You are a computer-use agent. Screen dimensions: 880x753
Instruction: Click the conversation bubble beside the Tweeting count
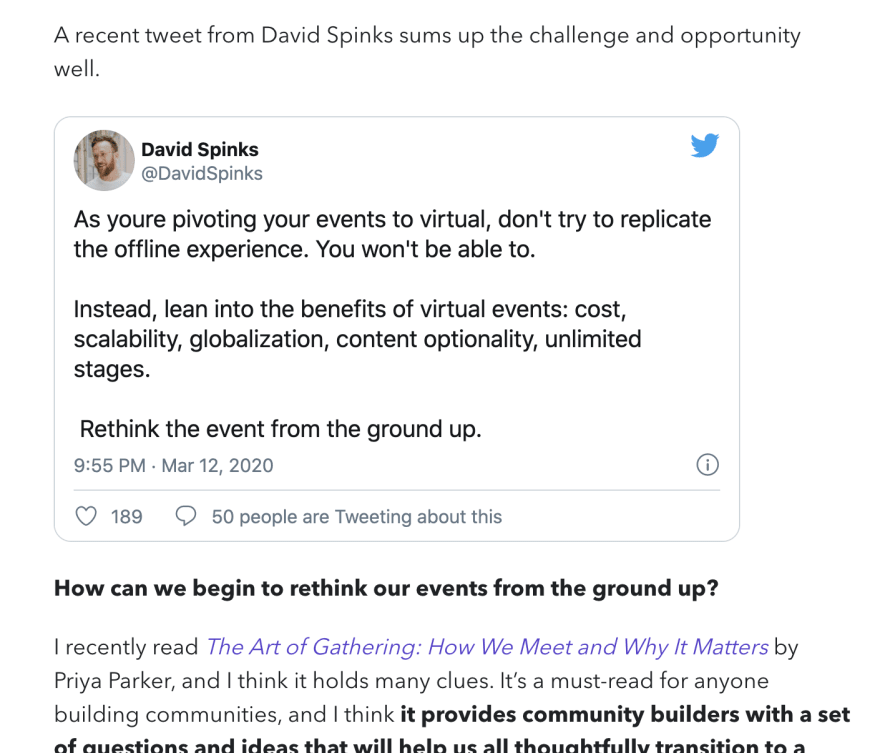click(x=186, y=516)
